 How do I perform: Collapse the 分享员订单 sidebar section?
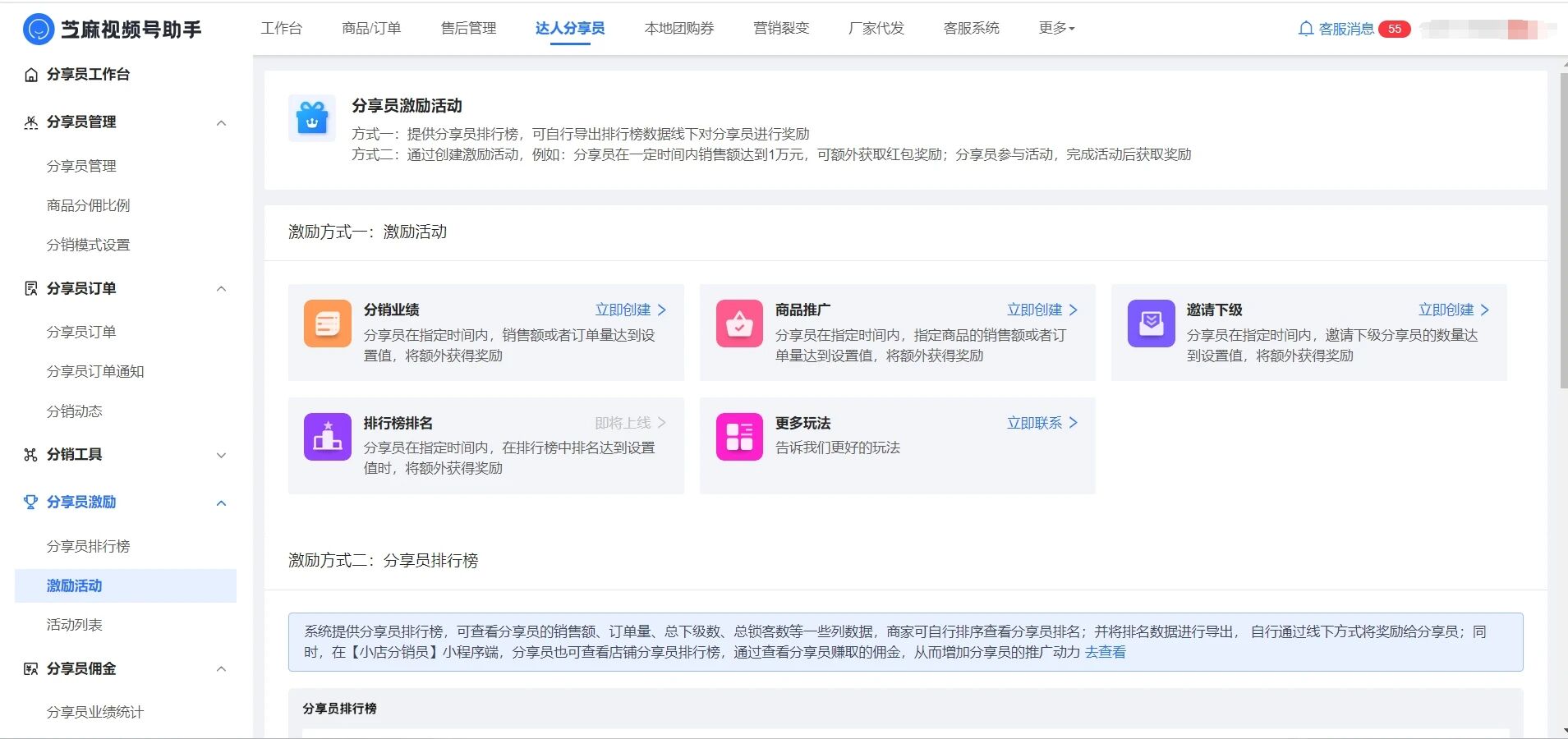[221, 289]
